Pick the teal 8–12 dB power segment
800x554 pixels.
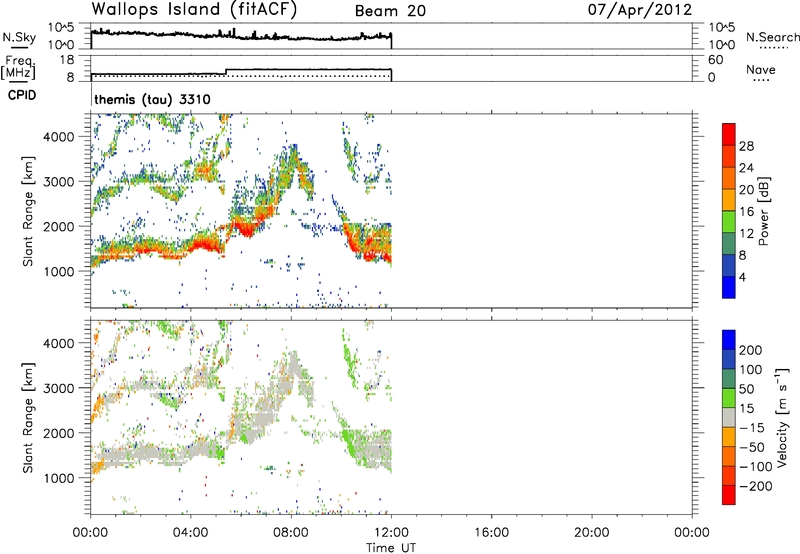pos(729,244)
